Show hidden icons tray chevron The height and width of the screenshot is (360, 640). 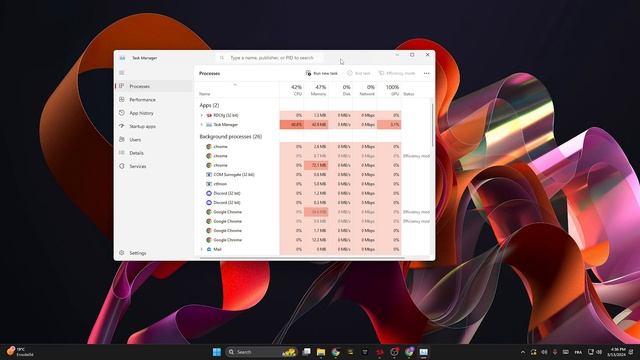[523, 352]
